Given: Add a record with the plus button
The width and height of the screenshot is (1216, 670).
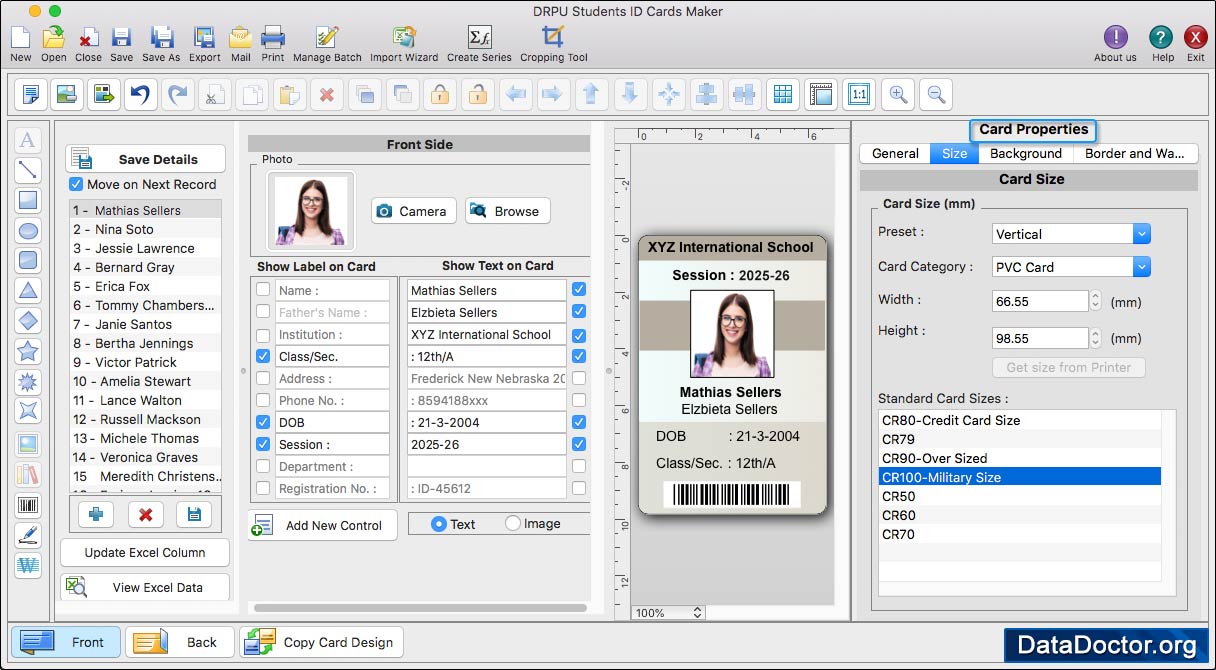Looking at the screenshot, I should click(96, 514).
